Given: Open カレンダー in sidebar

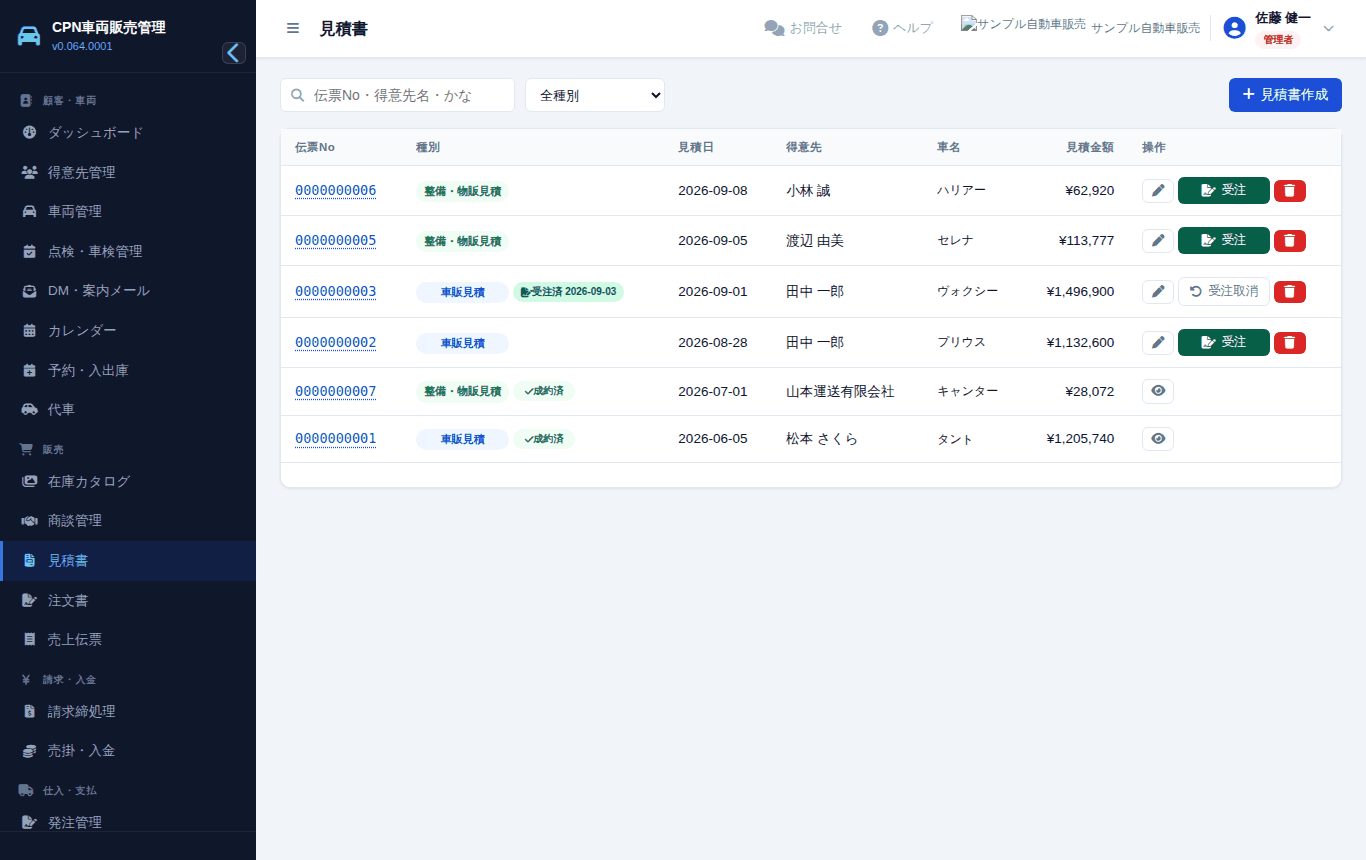Looking at the screenshot, I should tap(128, 331).
